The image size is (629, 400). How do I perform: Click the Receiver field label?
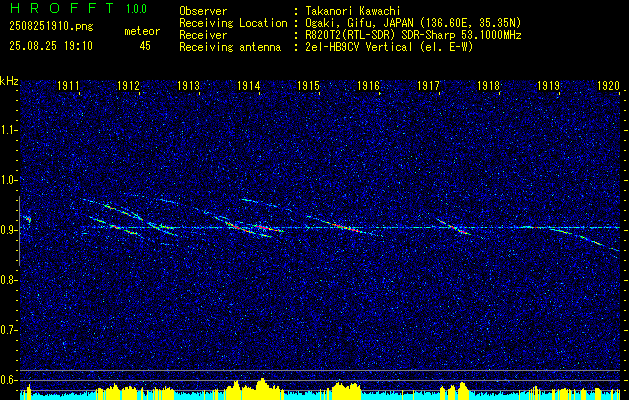pos(203,35)
